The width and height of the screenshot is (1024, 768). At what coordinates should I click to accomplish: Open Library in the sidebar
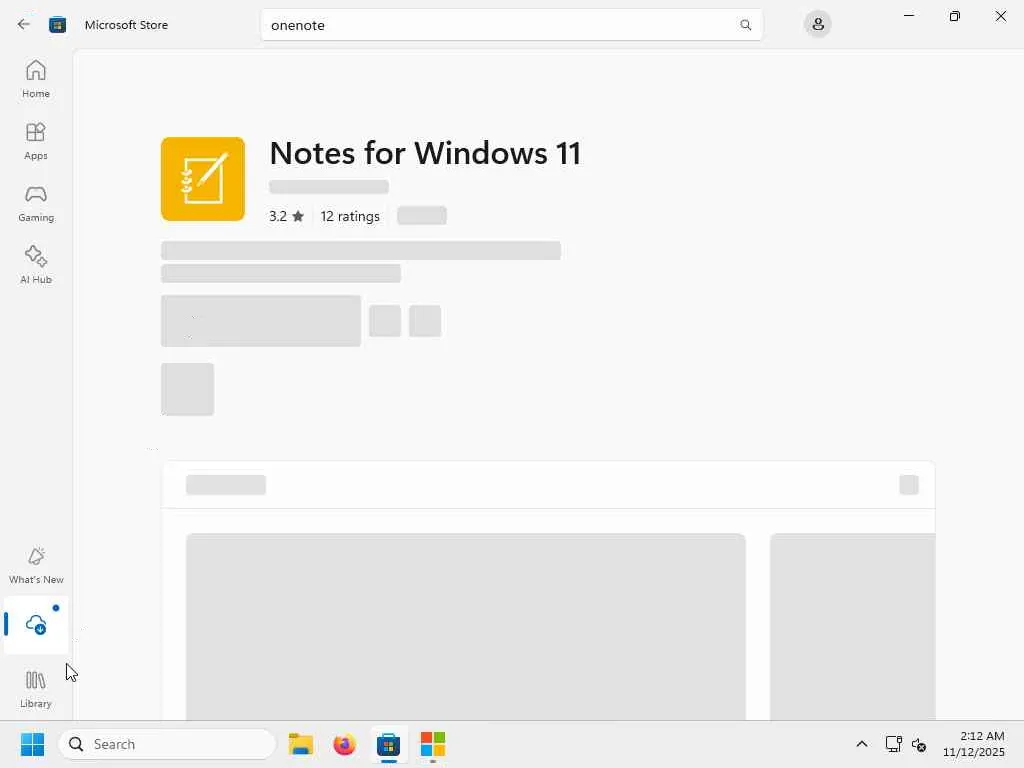tap(36, 690)
